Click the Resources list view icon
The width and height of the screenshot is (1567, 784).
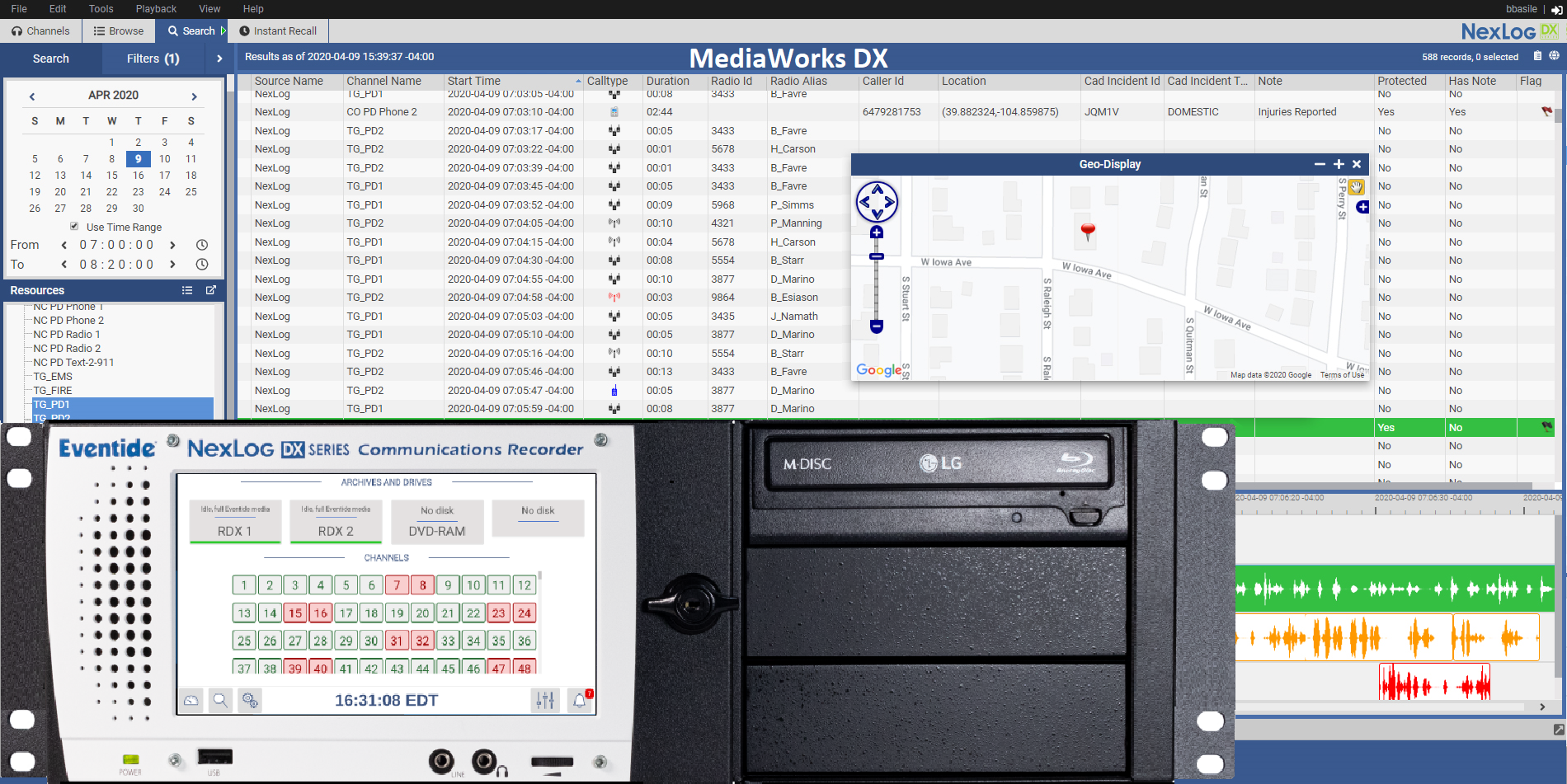coord(187,290)
